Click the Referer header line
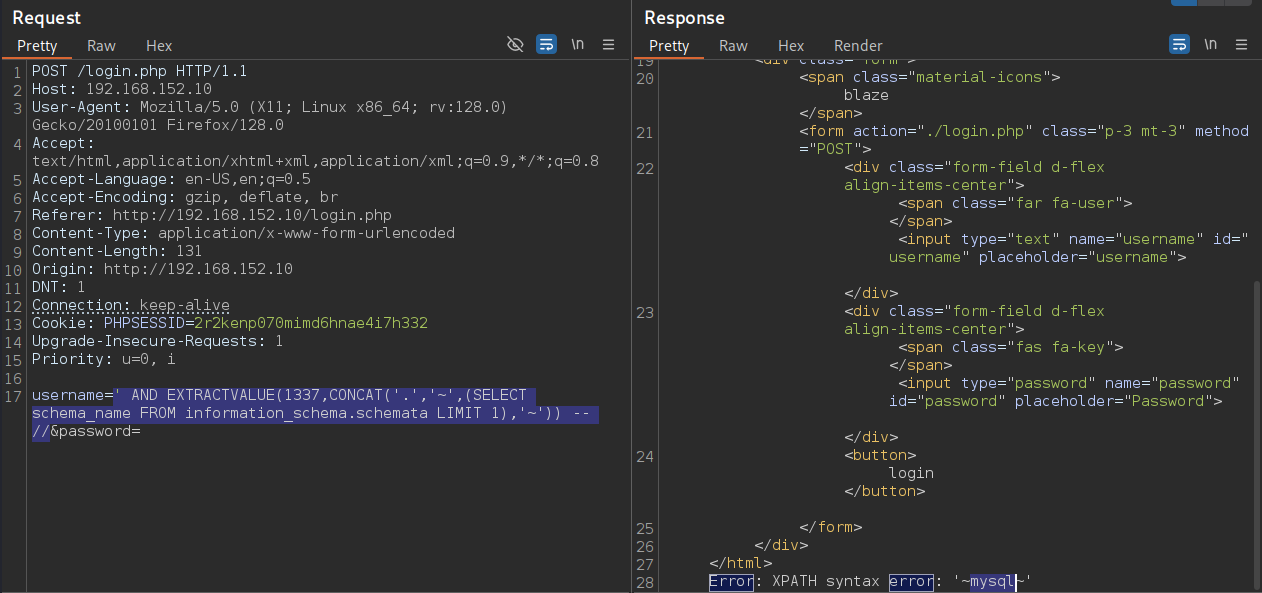 tap(212, 216)
